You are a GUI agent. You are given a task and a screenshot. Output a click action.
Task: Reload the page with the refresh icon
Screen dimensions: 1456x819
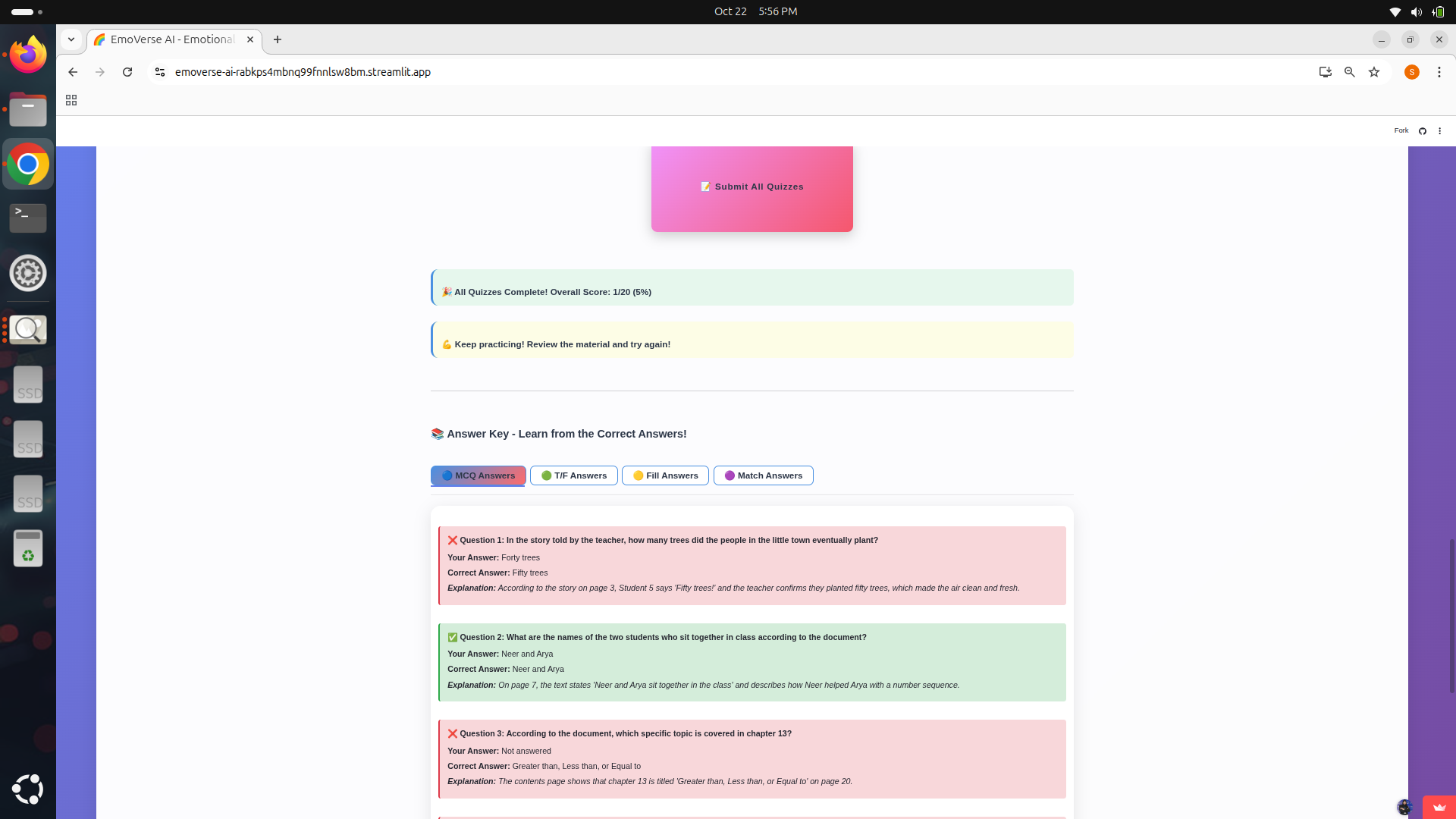coord(127,72)
